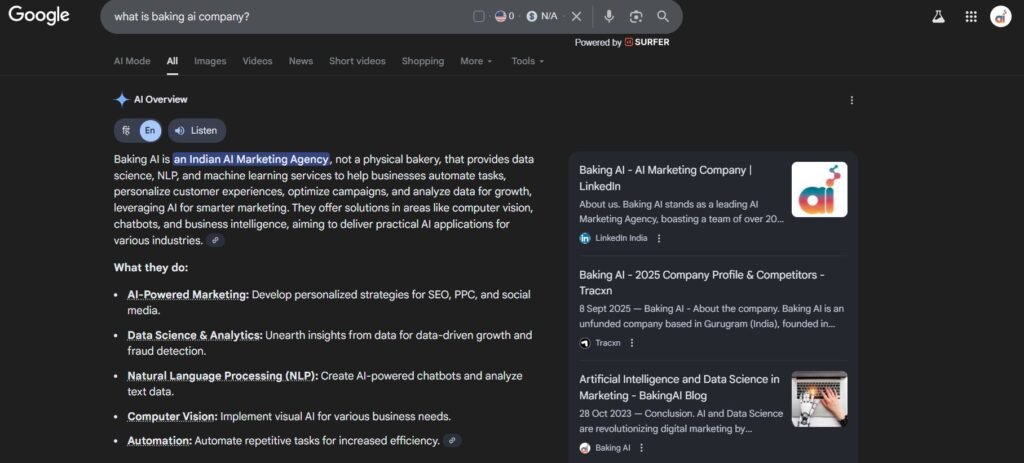This screenshot has height=463, width=1024.
Task: Open Google account profile avatar
Action: pyautogui.click(x=1000, y=16)
